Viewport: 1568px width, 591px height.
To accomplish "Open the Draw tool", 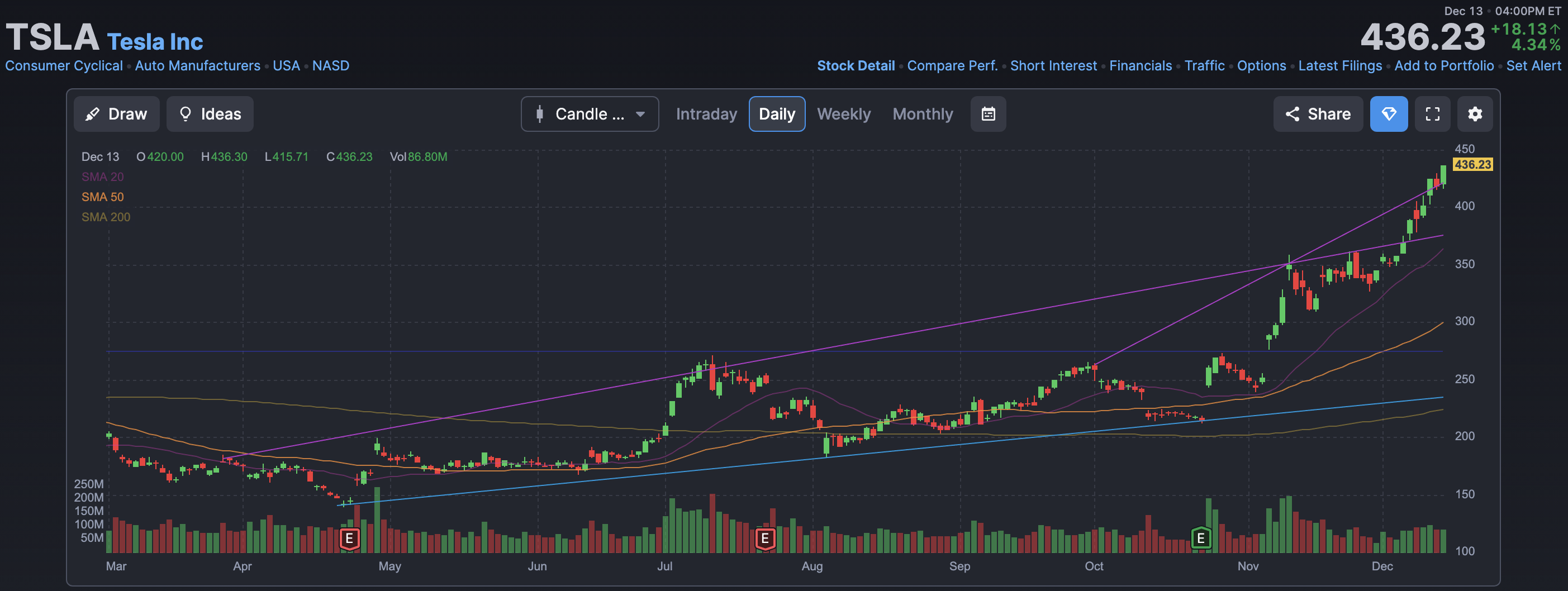I will [x=116, y=114].
